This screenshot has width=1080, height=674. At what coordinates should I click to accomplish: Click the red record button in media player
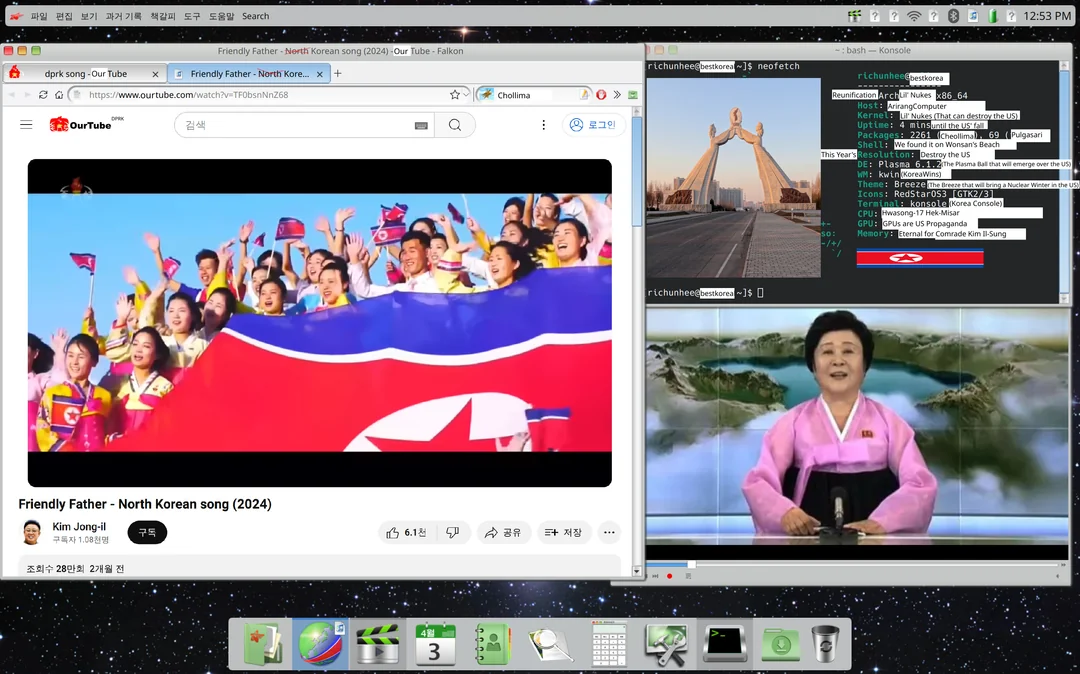click(x=669, y=576)
